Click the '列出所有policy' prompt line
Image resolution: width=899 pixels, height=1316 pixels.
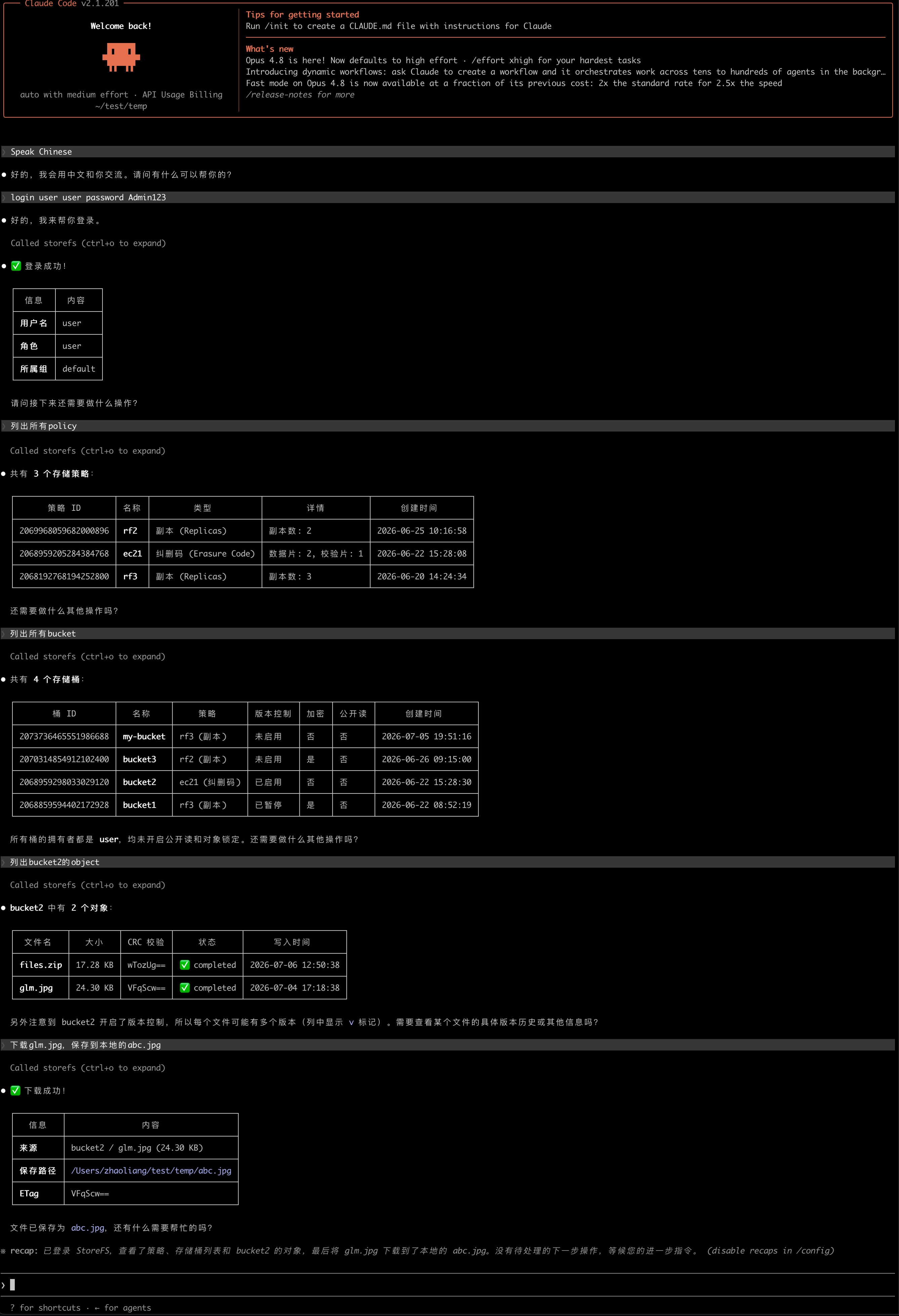pos(447,426)
